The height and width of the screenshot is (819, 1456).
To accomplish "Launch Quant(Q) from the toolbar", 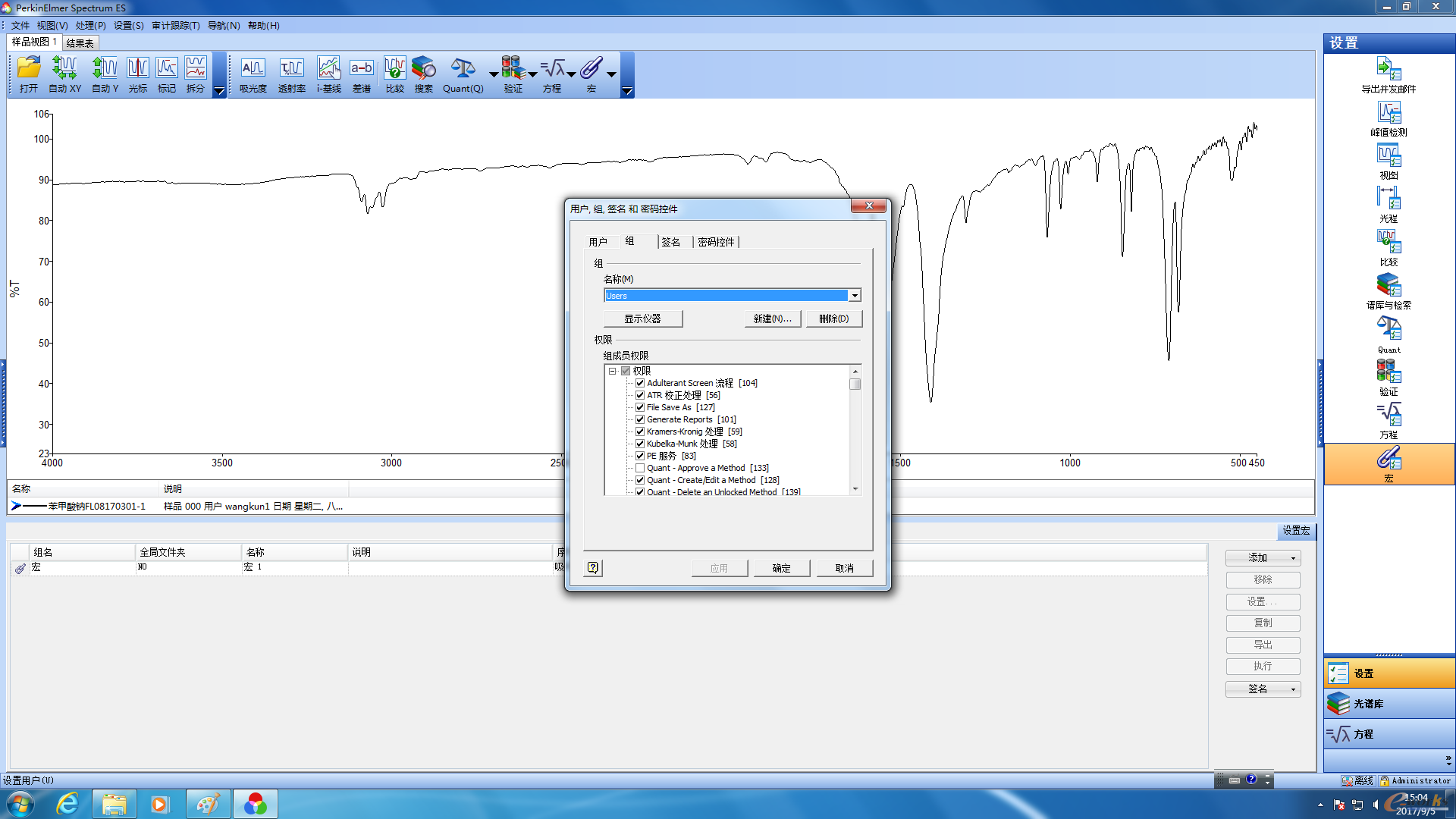I will 463,74.
